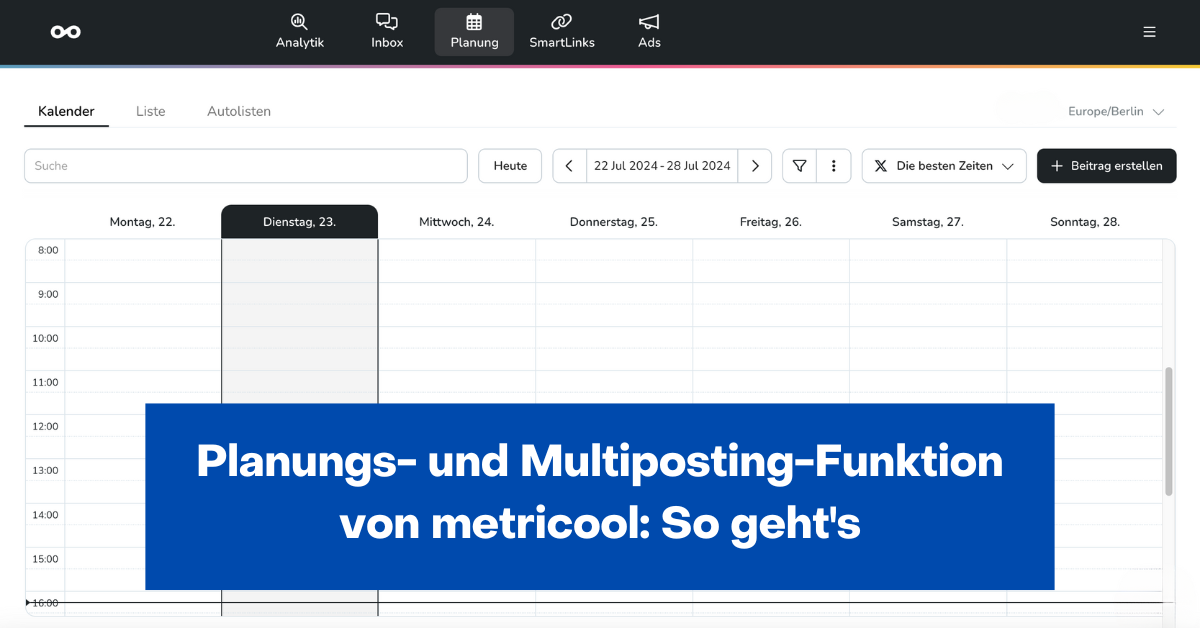Toggle the X platform in Die besten Zeiten
1200x628 pixels.
click(878, 165)
